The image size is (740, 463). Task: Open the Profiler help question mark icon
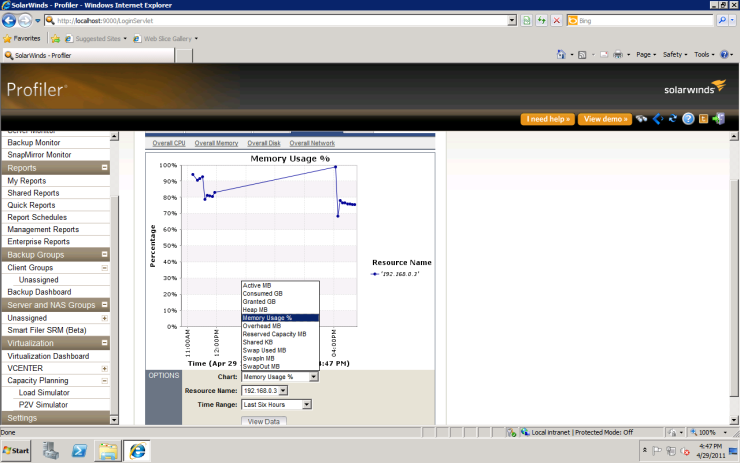point(689,119)
